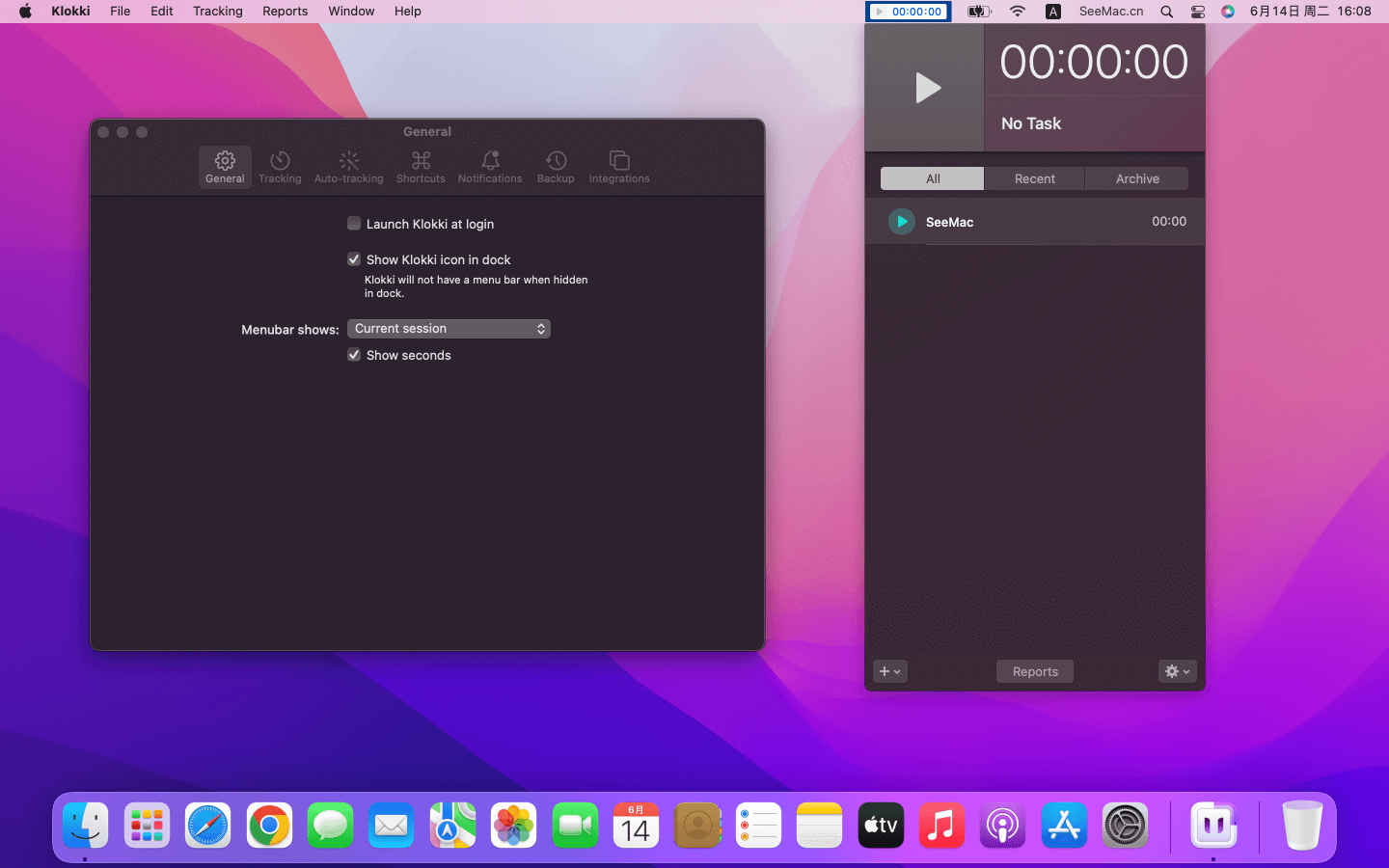1389x868 pixels.
Task: Open the Menubar shows dropdown
Action: tap(449, 329)
